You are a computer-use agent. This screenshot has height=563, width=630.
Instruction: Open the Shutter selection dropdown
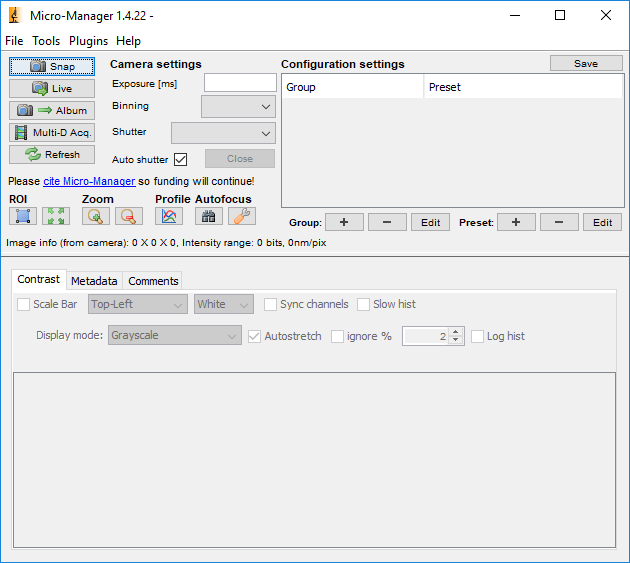pyautogui.click(x=223, y=133)
